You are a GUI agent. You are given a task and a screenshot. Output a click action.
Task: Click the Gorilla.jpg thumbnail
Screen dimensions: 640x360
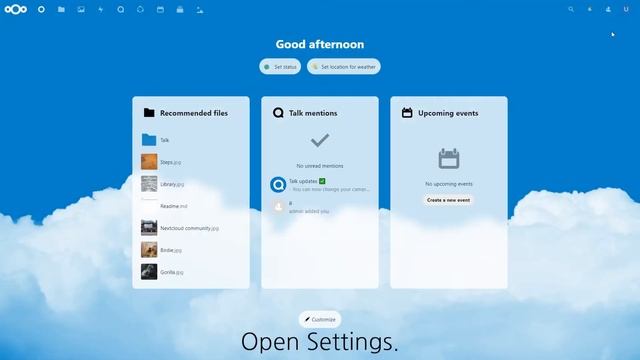click(x=149, y=272)
